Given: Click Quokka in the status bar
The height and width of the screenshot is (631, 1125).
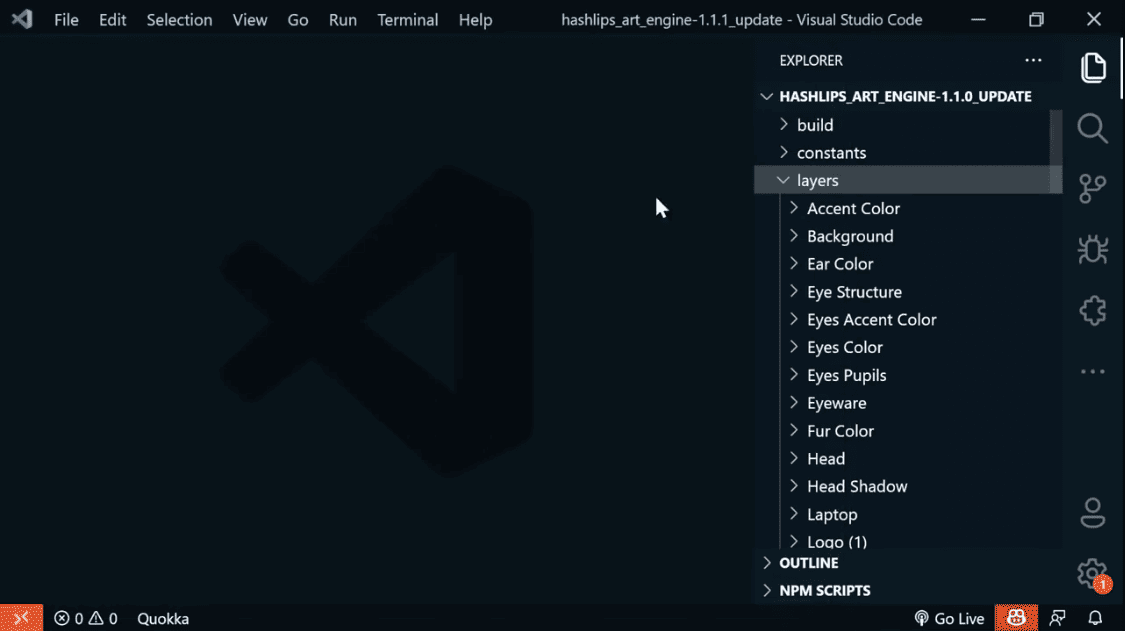Looking at the screenshot, I should (x=163, y=618).
